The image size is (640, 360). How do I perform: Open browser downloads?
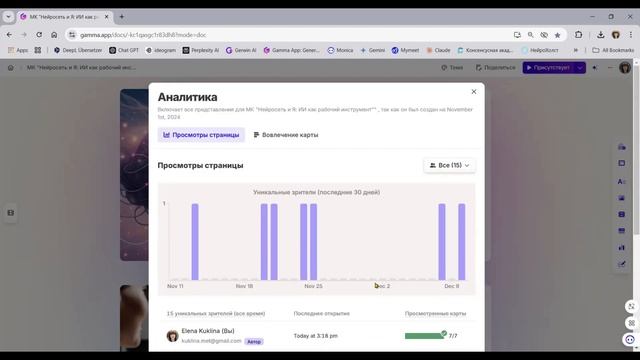(x=600, y=35)
